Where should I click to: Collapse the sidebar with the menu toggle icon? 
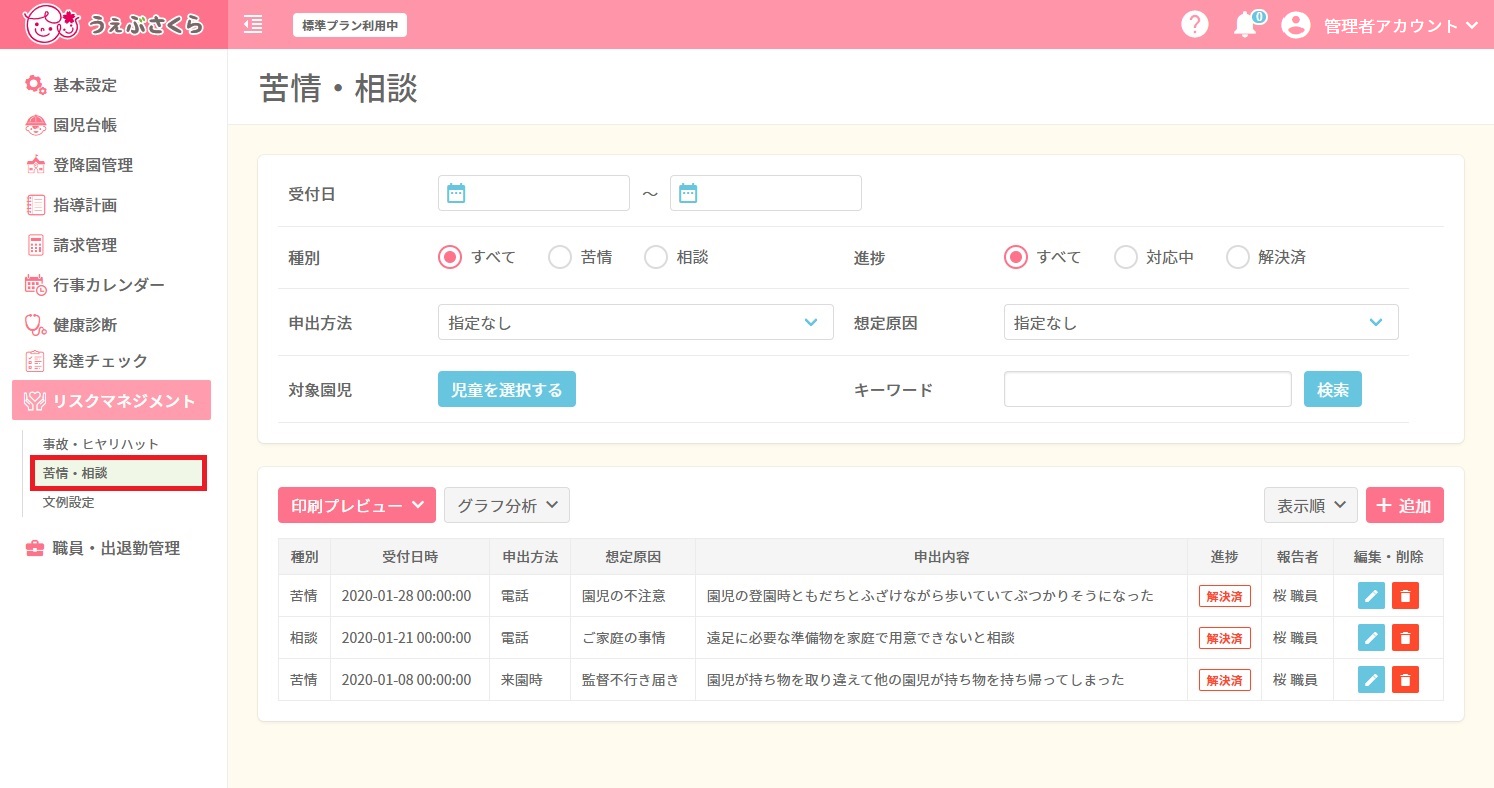253,24
